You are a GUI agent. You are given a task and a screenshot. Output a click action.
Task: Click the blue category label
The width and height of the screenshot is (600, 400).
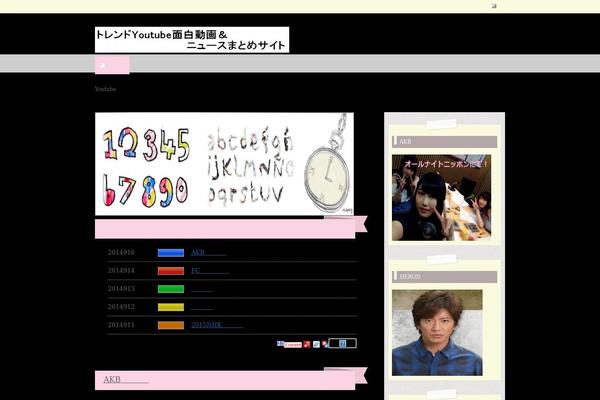[x=171, y=253]
